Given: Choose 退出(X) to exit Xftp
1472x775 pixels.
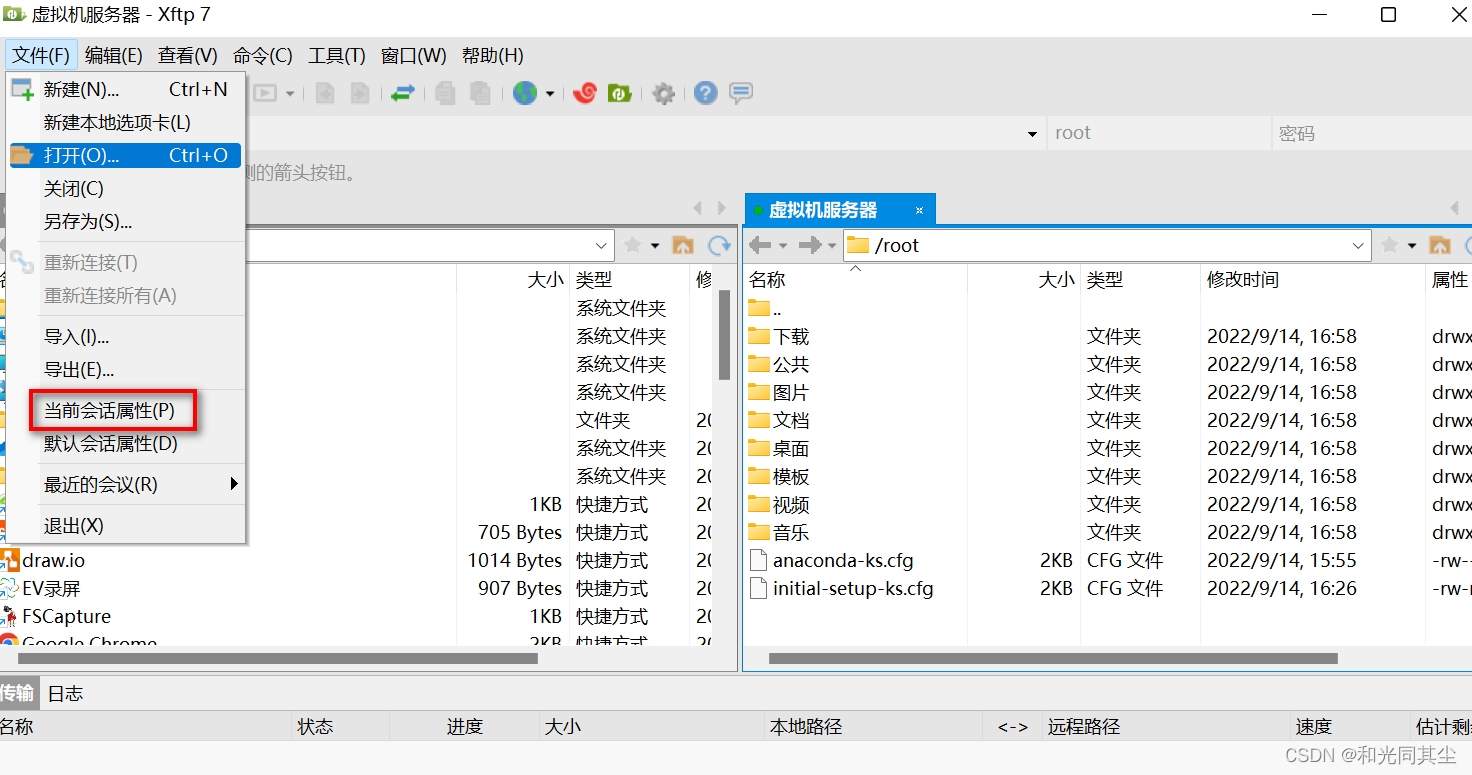Looking at the screenshot, I should [126, 525].
